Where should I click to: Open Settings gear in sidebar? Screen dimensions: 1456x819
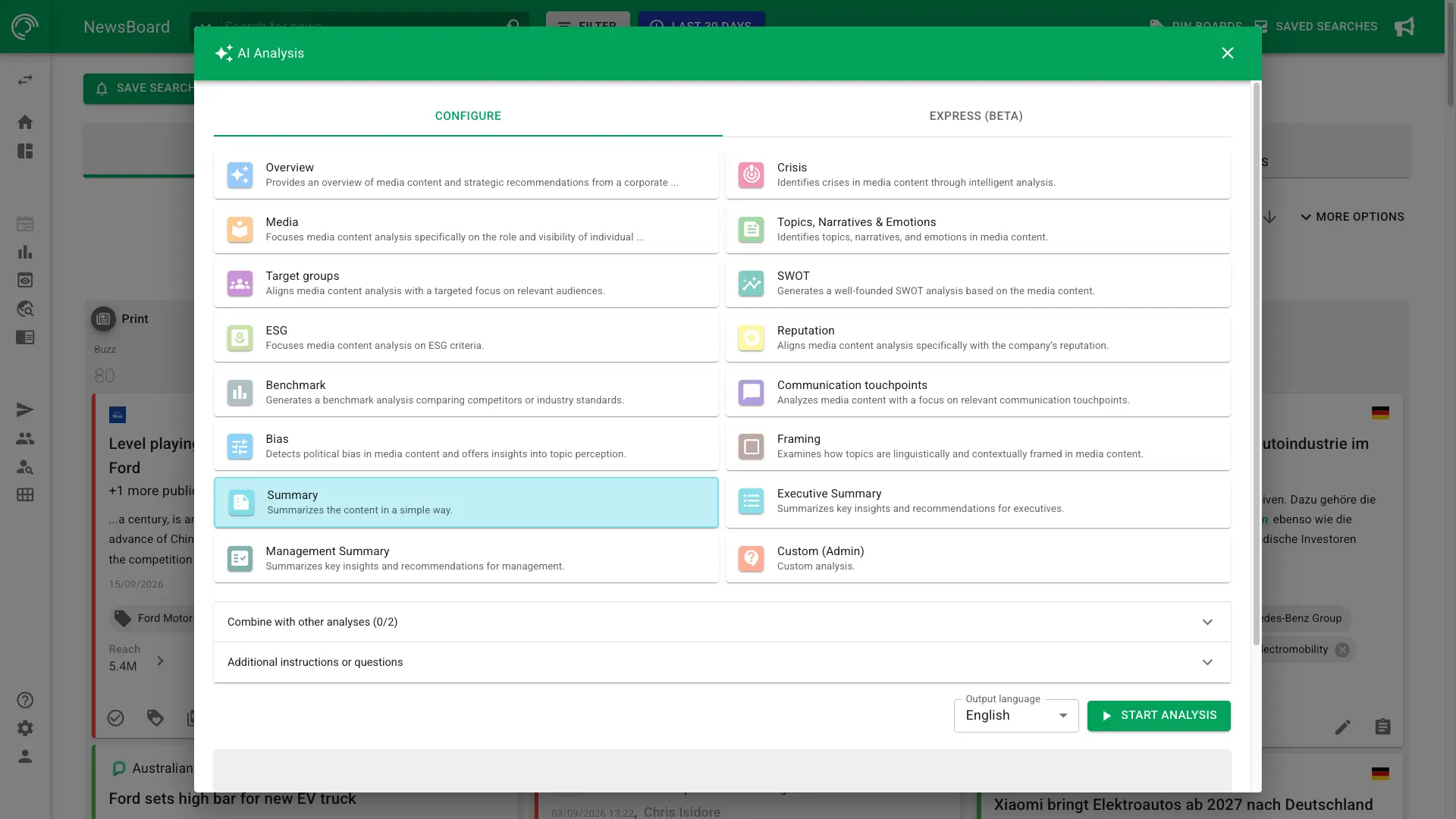click(x=25, y=728)
